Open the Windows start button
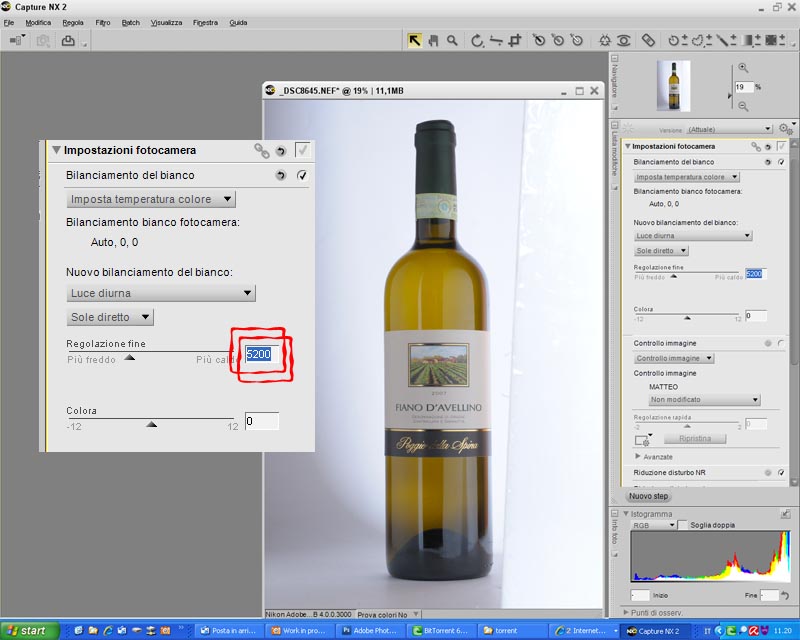The image size is (800, 640). [28, 631]
